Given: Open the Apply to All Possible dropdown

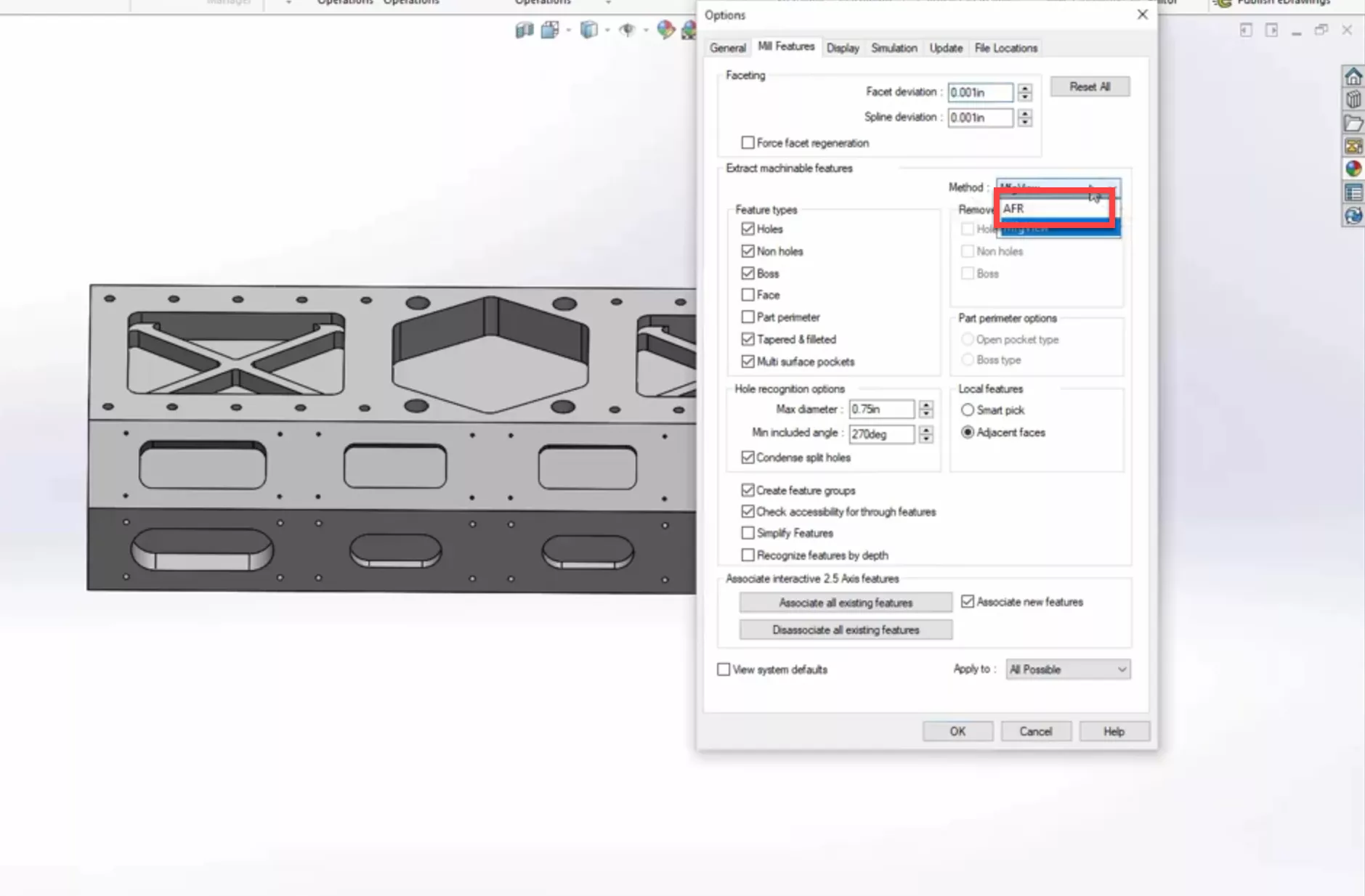Looking at the screenshot, I should click(1068, 669).
